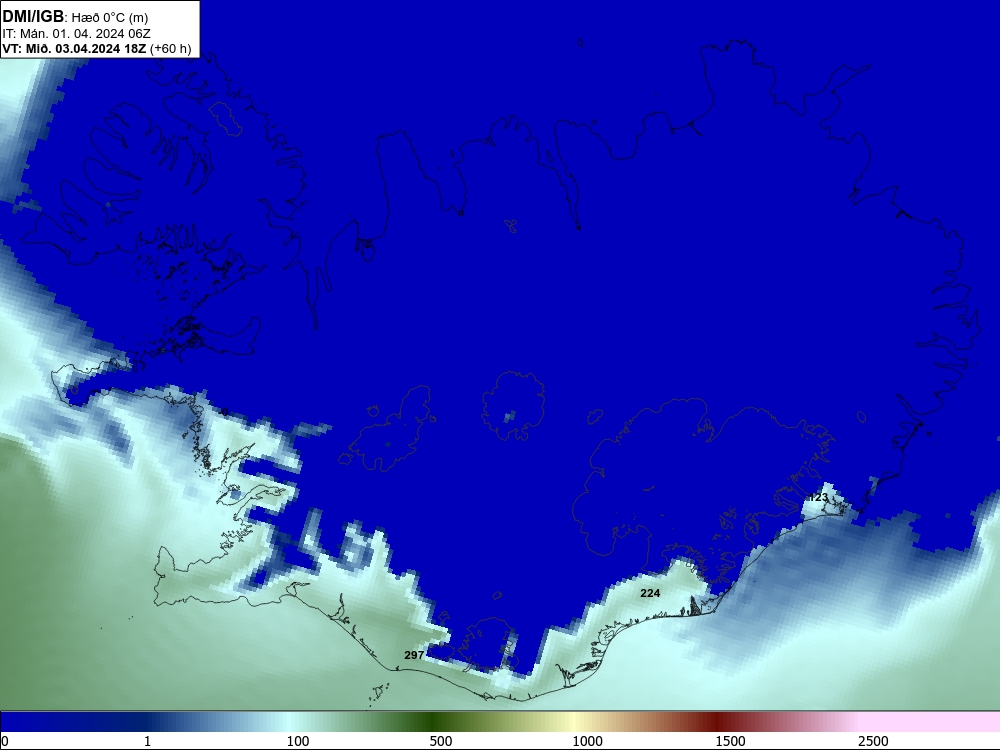Click the pink end of the color bar
The height and width of the screenshot is (750, 1000).
click(x=931, y=722)
